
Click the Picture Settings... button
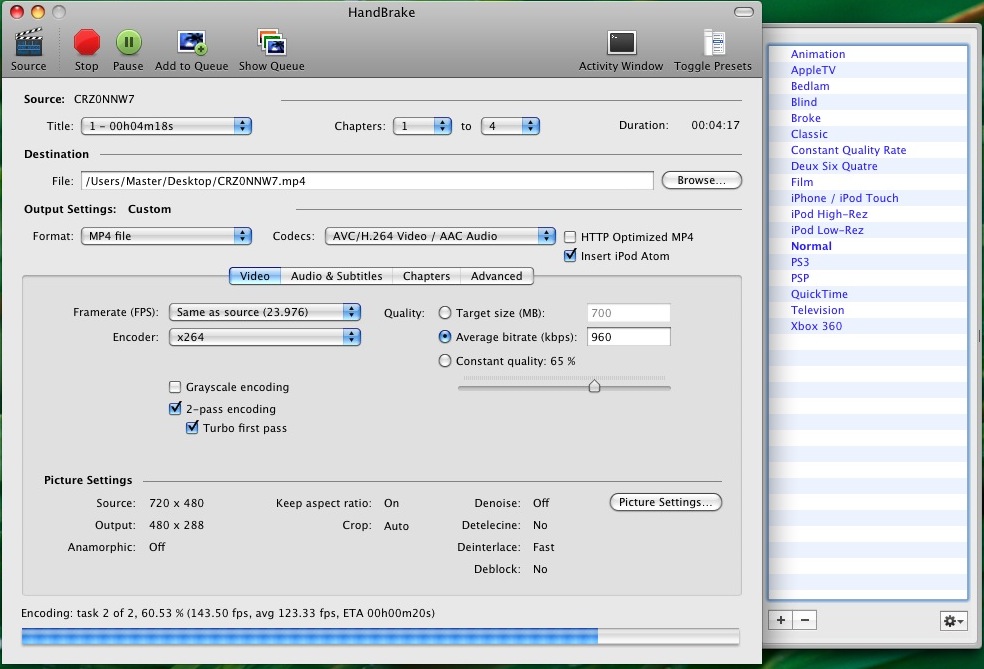[665, 502]
